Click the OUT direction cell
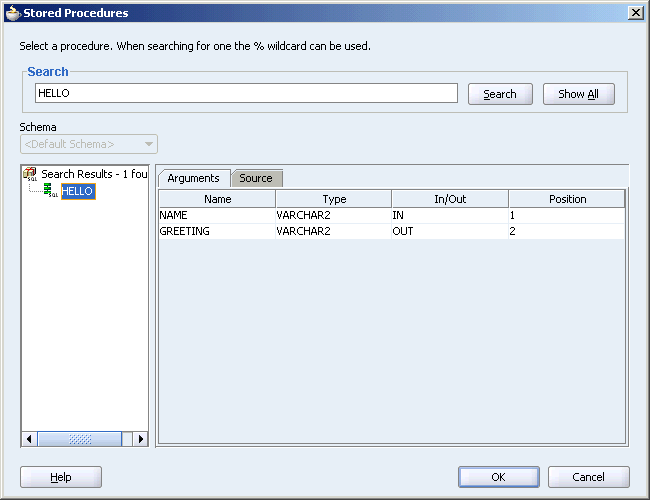650x500 pixels. [x=450, y=231]
